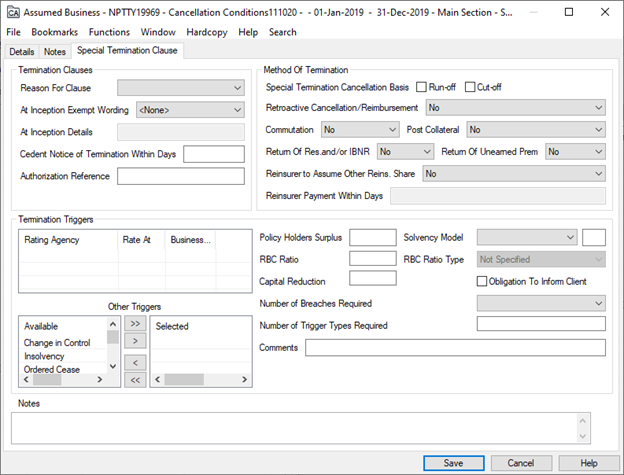Image resolution: width=624 pixels, height=475 pixels.
Task: Click the move all left (<<) button
Action: (135, 380)
